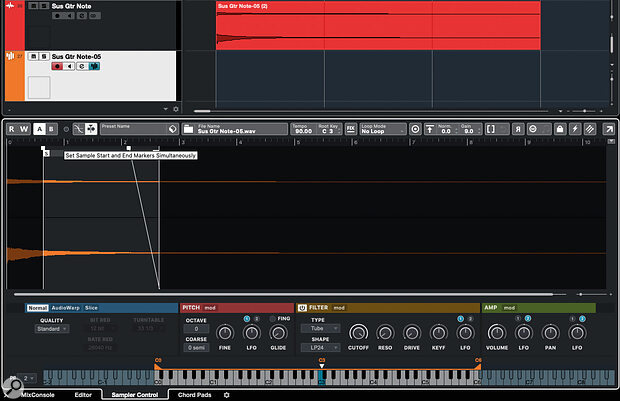
Task: Open sampler in separate window arrow icon
Action: point(608,129)
